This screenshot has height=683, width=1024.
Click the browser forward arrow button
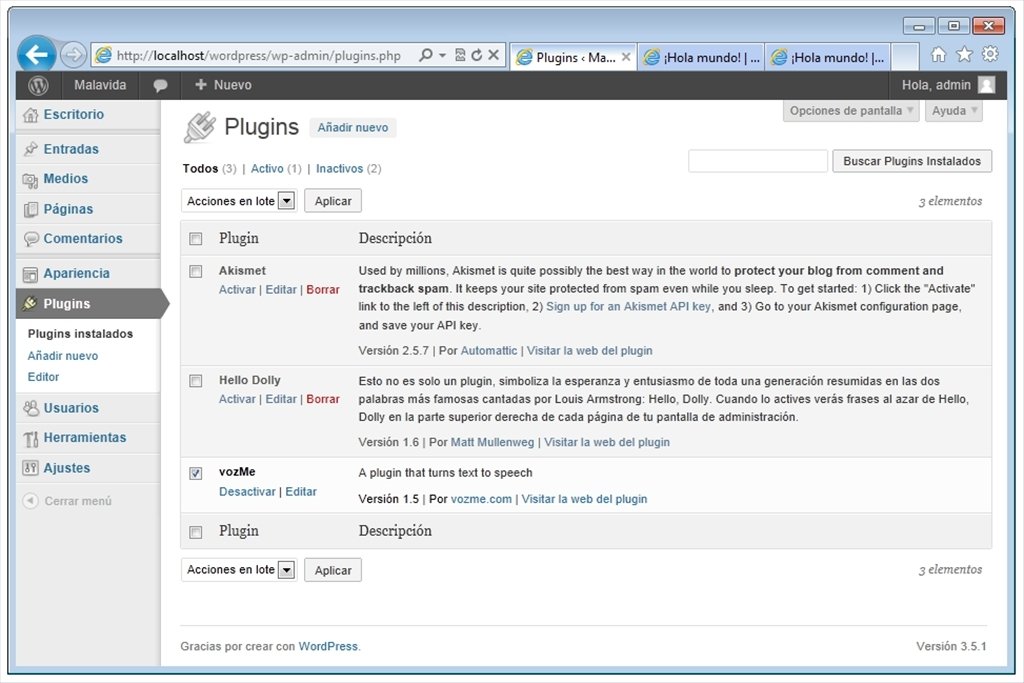point(73,55)
